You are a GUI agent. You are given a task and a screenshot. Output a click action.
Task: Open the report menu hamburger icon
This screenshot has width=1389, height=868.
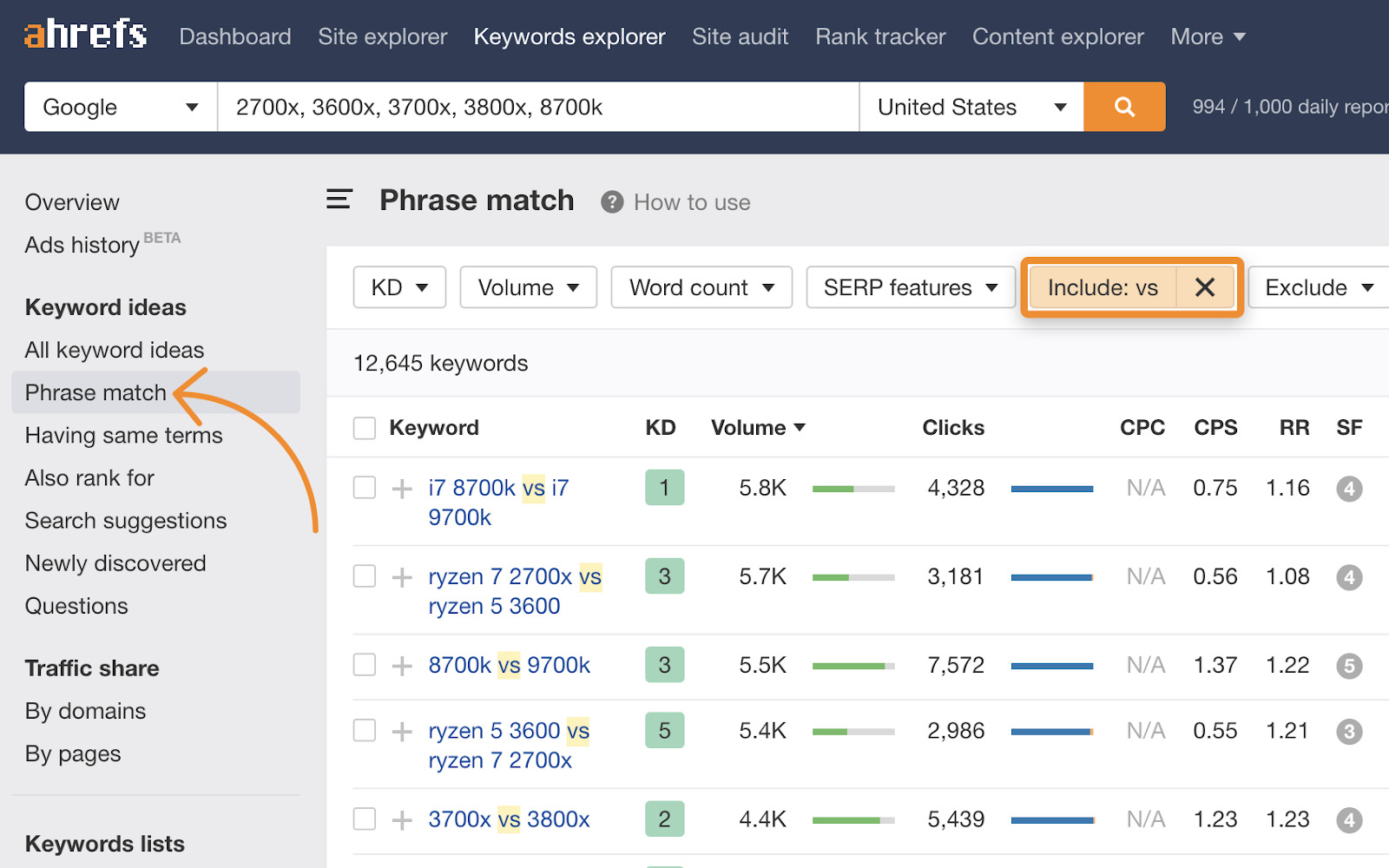pos(339,199)
